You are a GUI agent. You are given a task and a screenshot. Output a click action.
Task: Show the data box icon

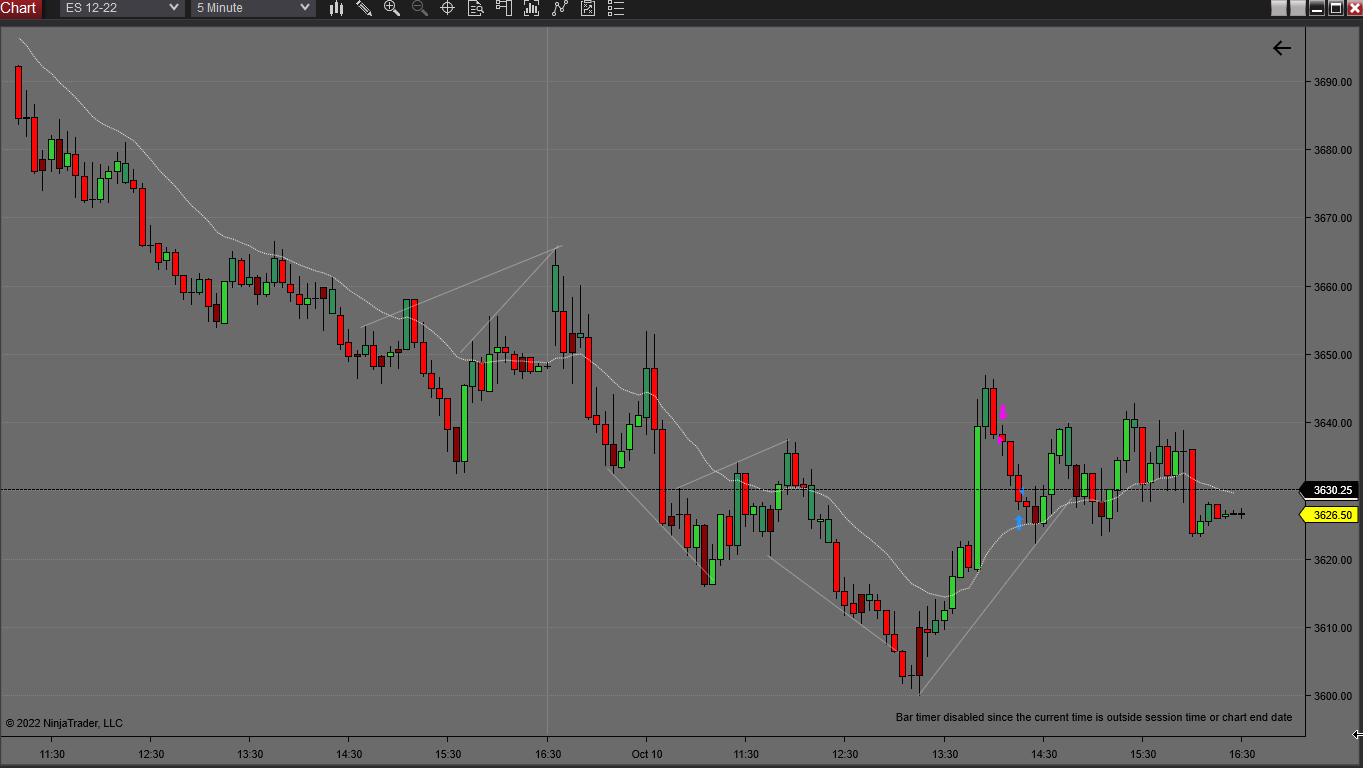point(476,8)
